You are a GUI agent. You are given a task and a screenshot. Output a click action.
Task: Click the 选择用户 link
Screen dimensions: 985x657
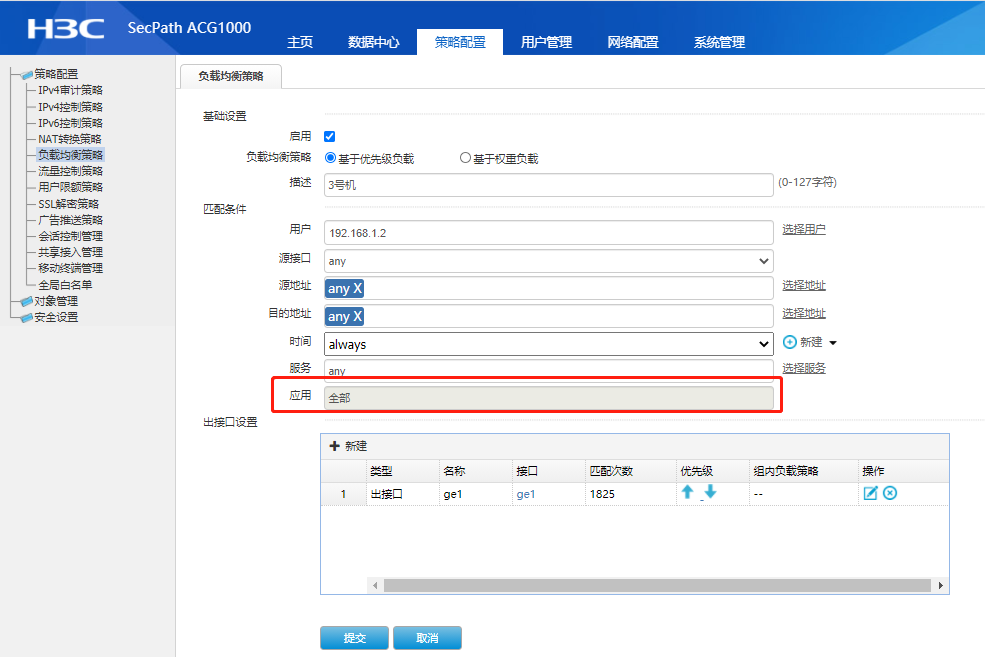coord(804,229)
